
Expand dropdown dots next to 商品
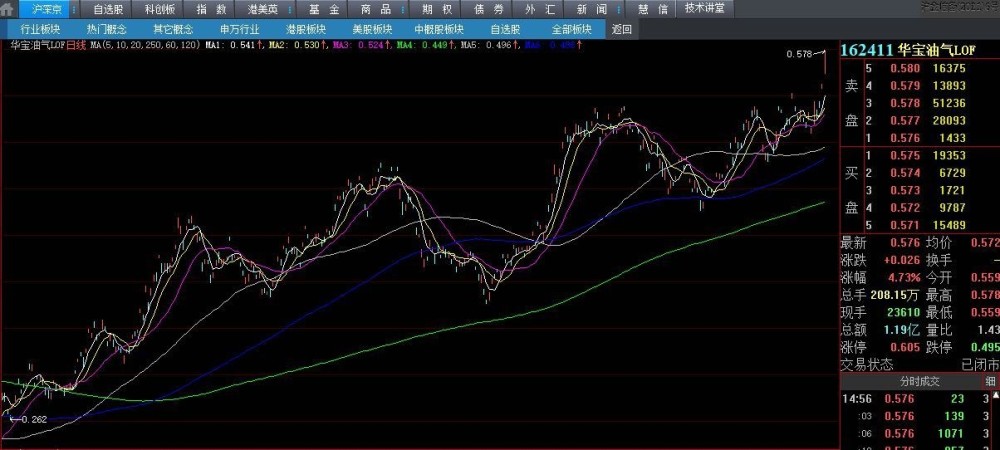[x=403, y=10]
